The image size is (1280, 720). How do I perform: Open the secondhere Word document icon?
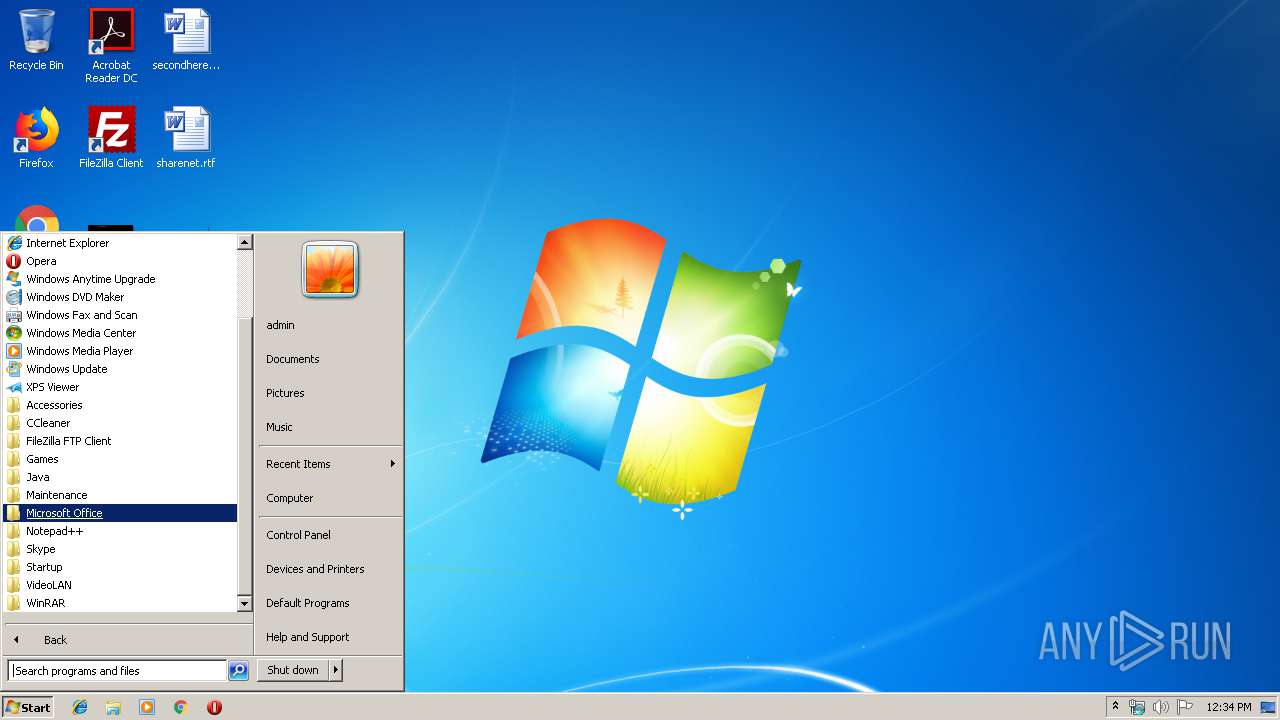[x=186, y=40]
